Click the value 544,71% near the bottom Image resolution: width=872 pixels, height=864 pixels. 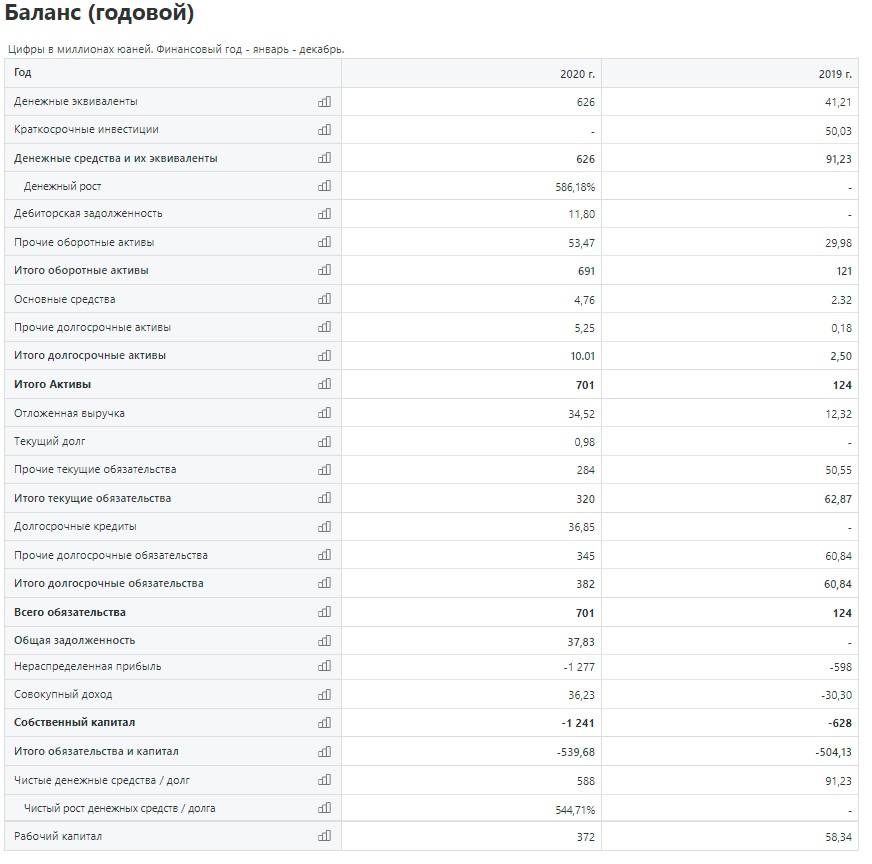point(575,810)
